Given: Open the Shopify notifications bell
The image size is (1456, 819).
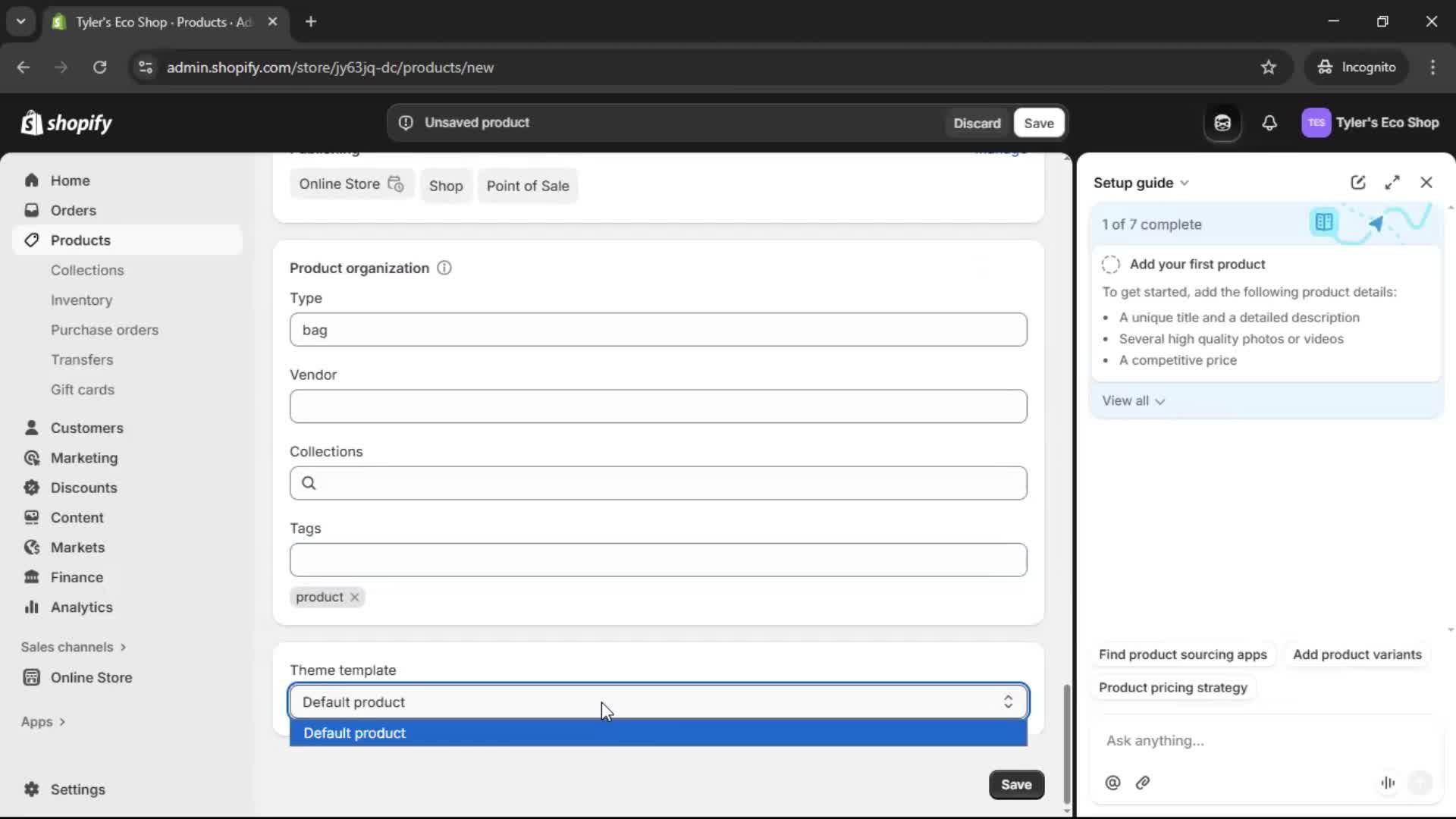Looking at the screenshot, I should pyautogui.click(x=1270, y=123).
